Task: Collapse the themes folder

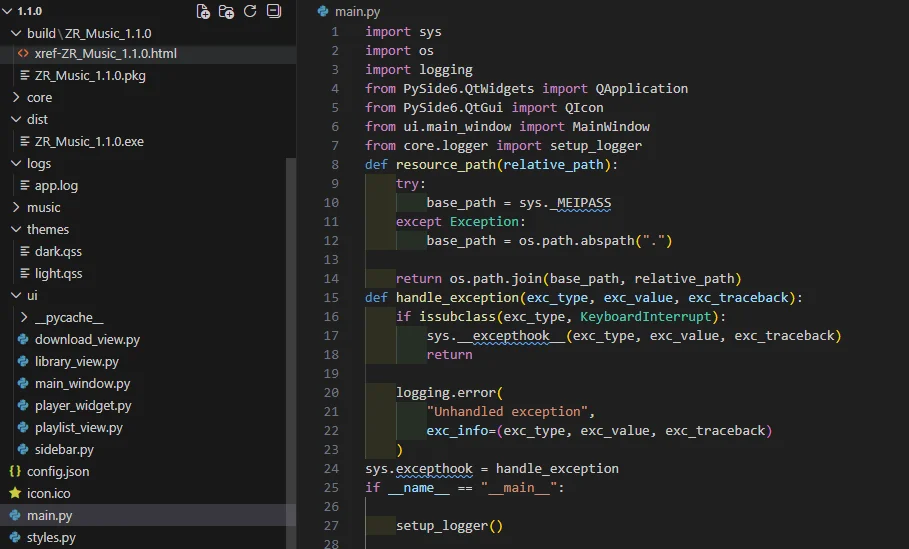Action: click(x=47, y=229)
